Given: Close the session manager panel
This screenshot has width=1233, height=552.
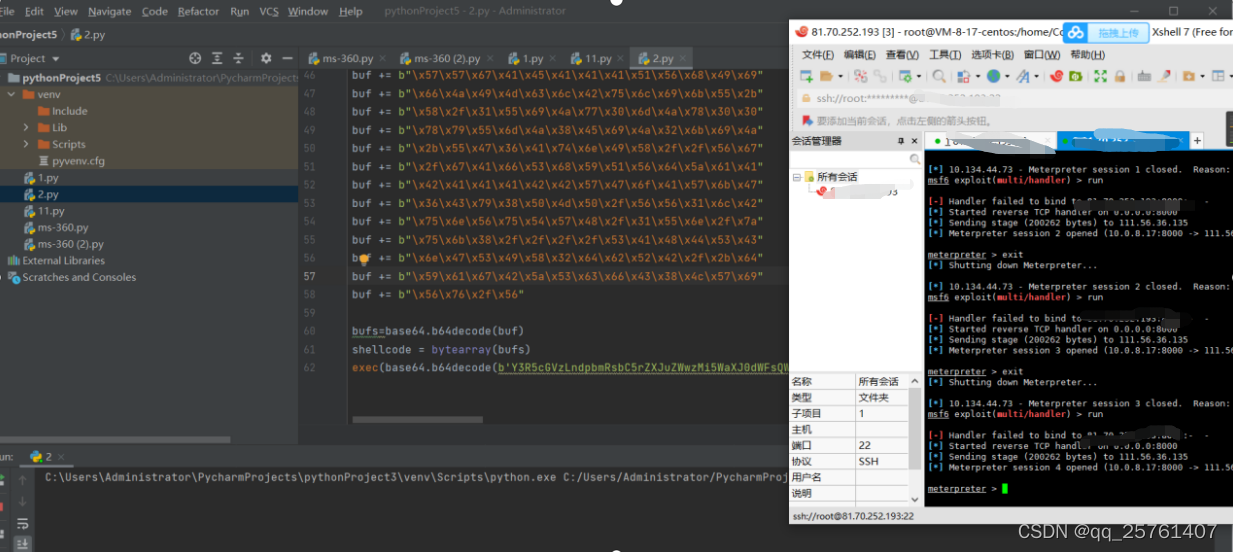Looking at the screenshot, I should coord(914,141).
